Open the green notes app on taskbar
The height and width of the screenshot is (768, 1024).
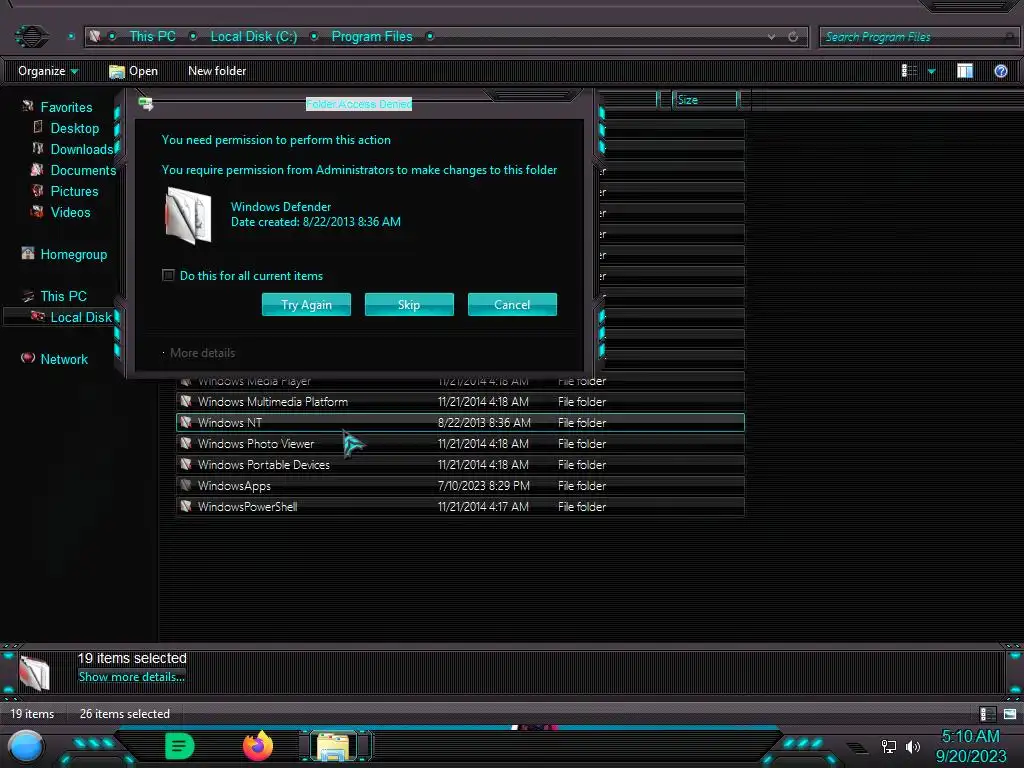coord(180,746)
